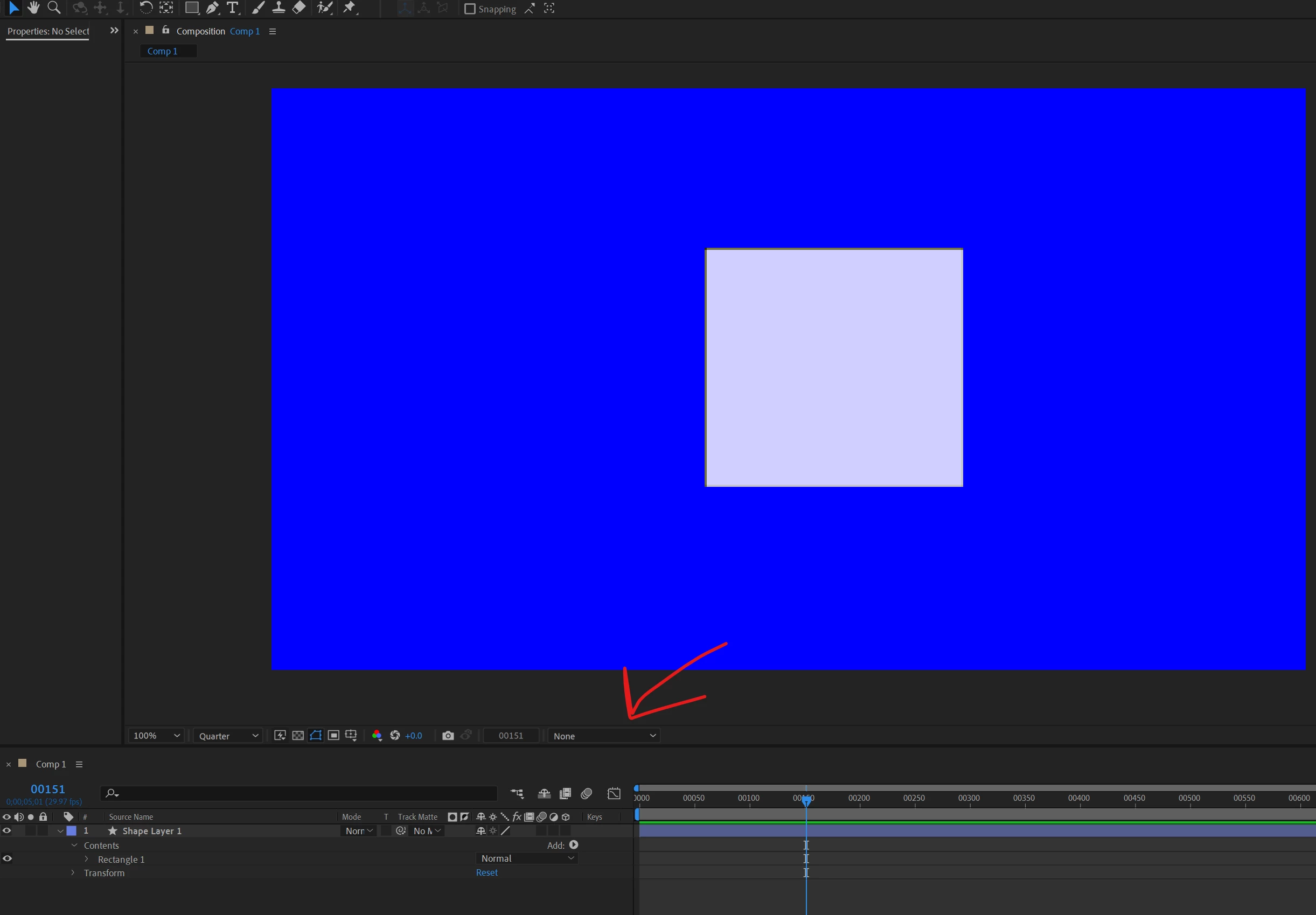Click the timeline layer search field
This screenshot has width=1316, height=915.
pyautogui.click(x=304, y=793)
